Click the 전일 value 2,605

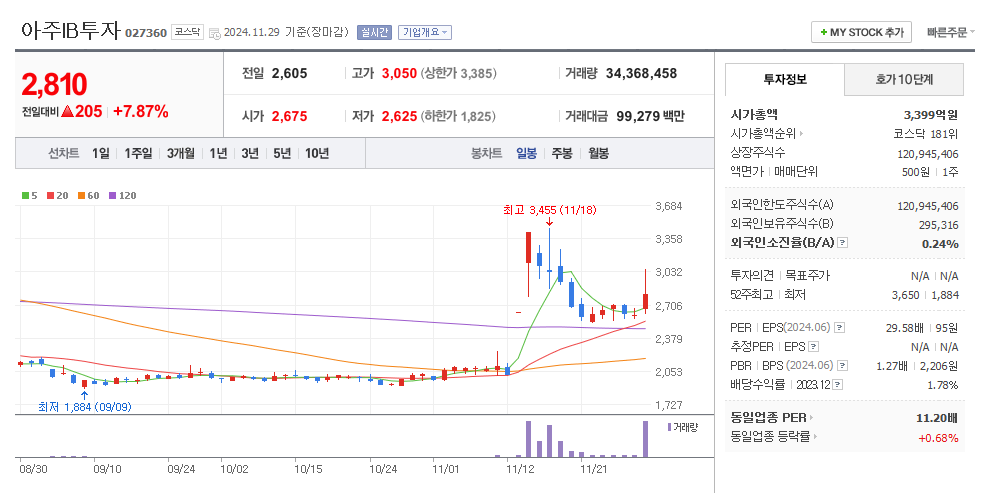tap(289, 73)
